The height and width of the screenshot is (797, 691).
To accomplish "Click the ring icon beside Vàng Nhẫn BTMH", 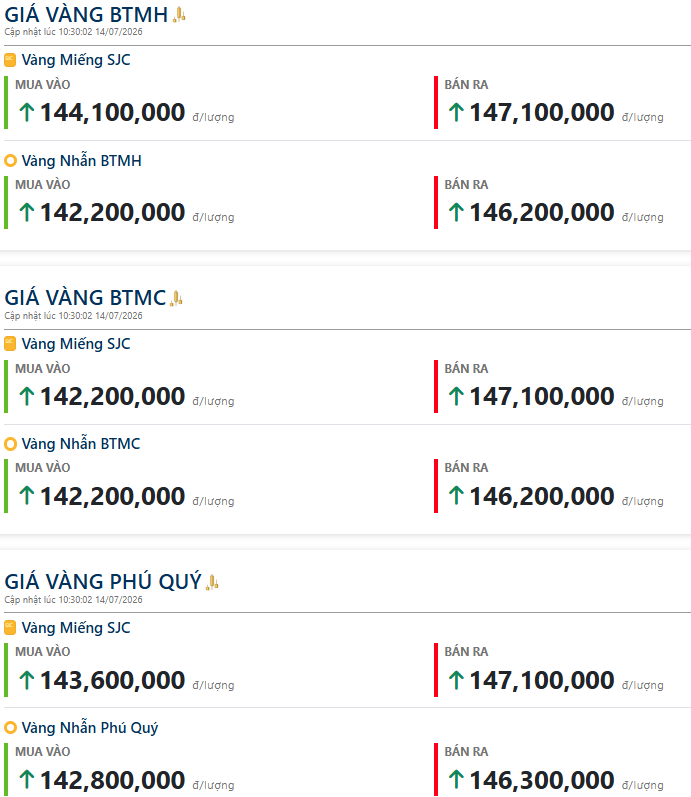I will point(10,161).
